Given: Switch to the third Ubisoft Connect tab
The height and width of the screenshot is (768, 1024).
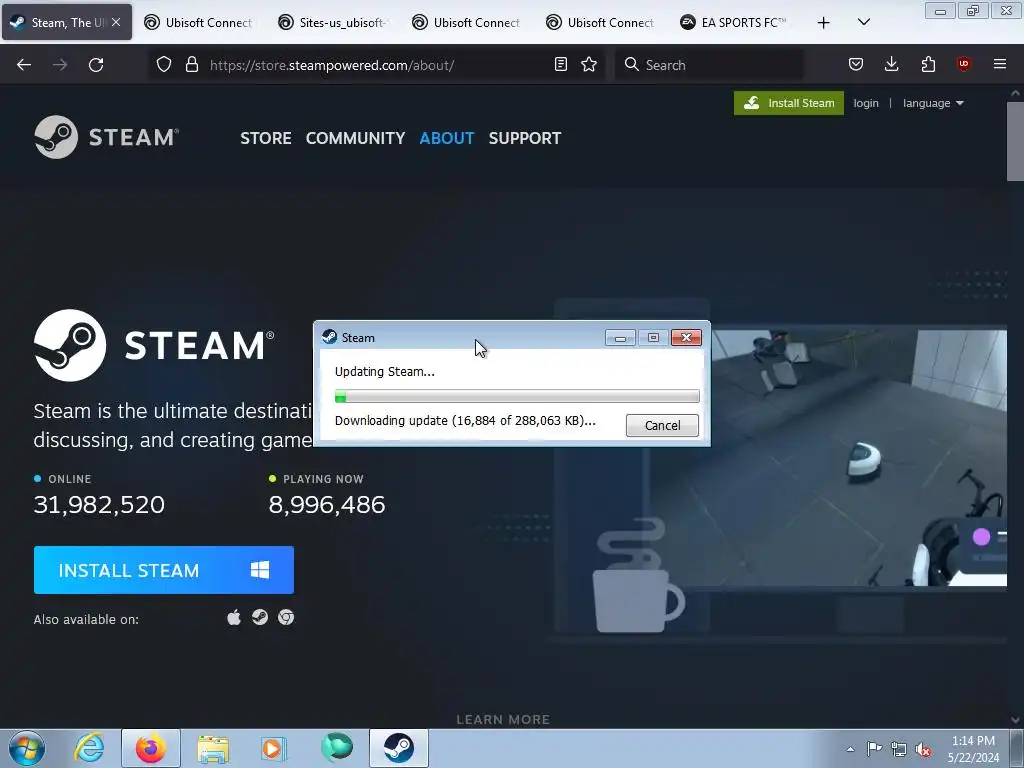Looking at the screenshot, I should tap(600, 23).
